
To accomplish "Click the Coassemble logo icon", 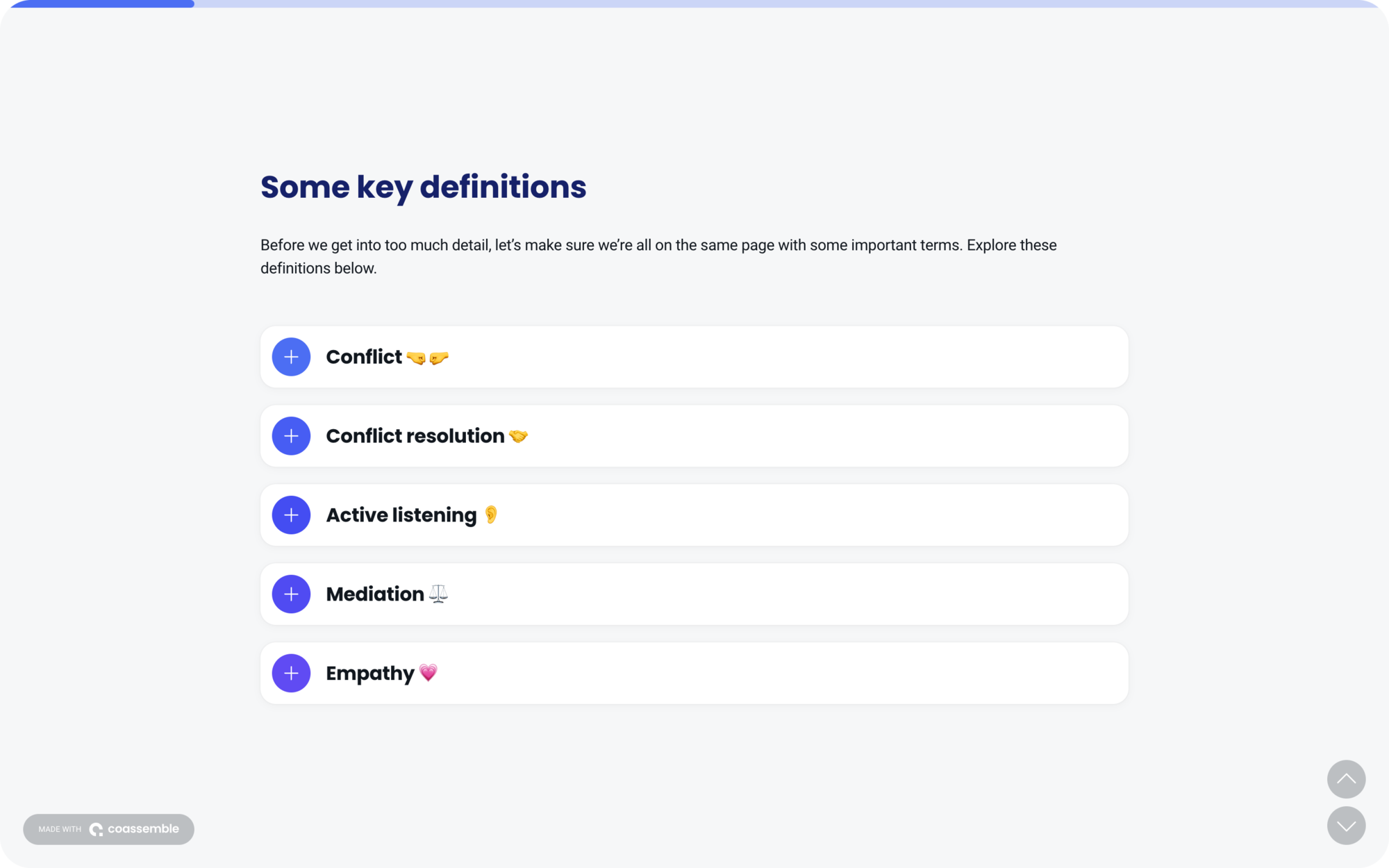I will click(x=97, y=829).
